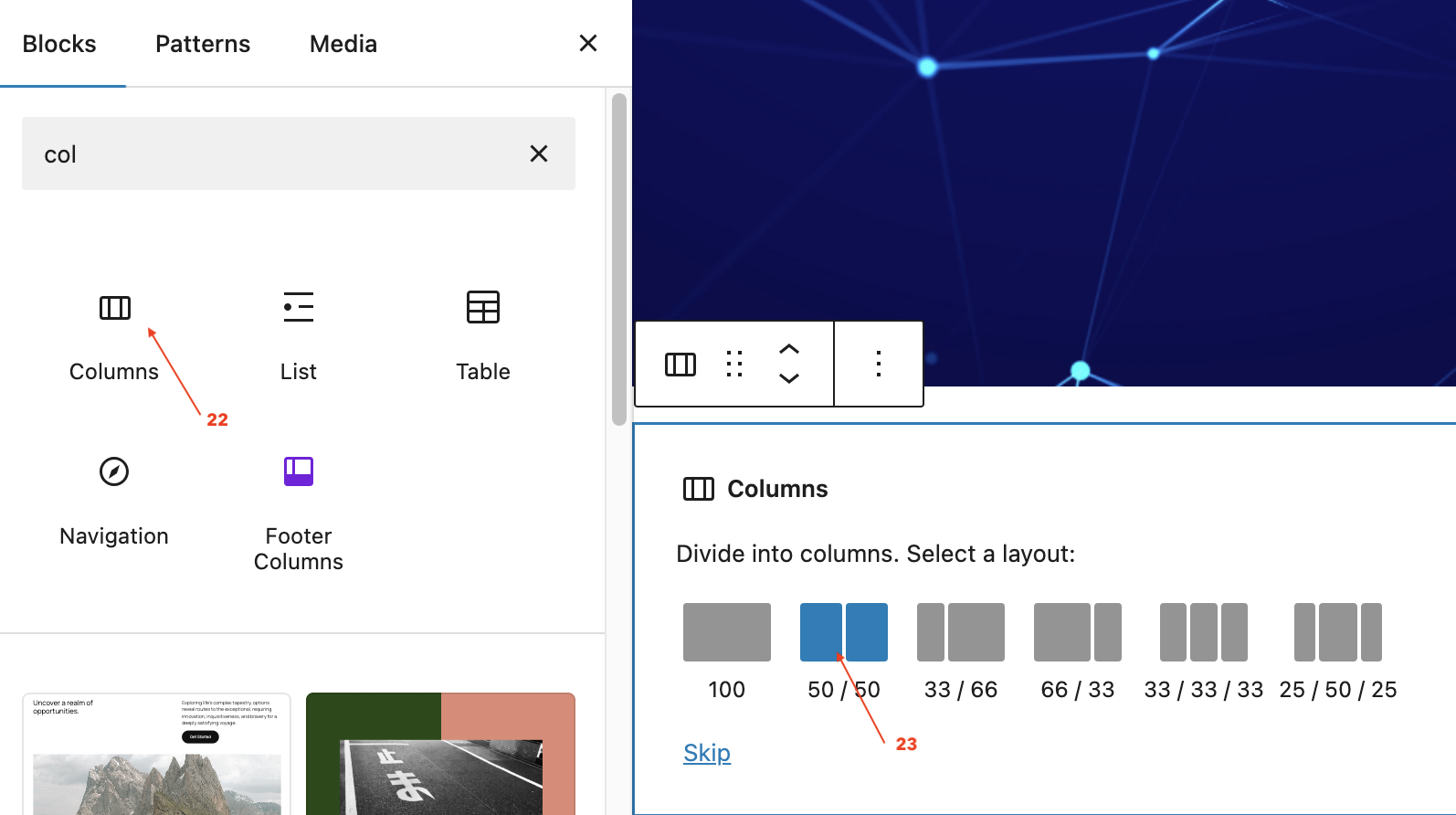1456x815 pixels.
Task: Switch to the Blocks tab
Action: [x=59, y=44]
